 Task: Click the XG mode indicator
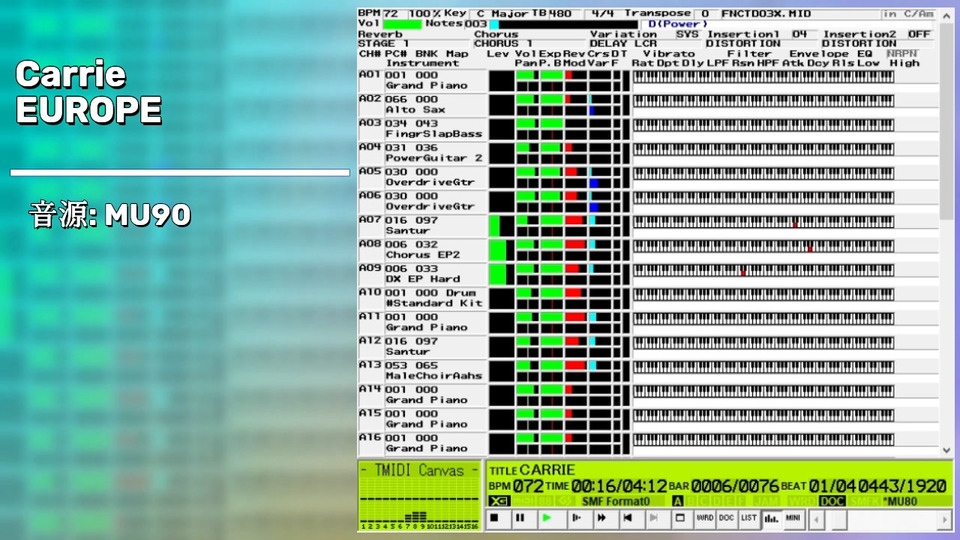pyautogui.click(x=499, y=501)
